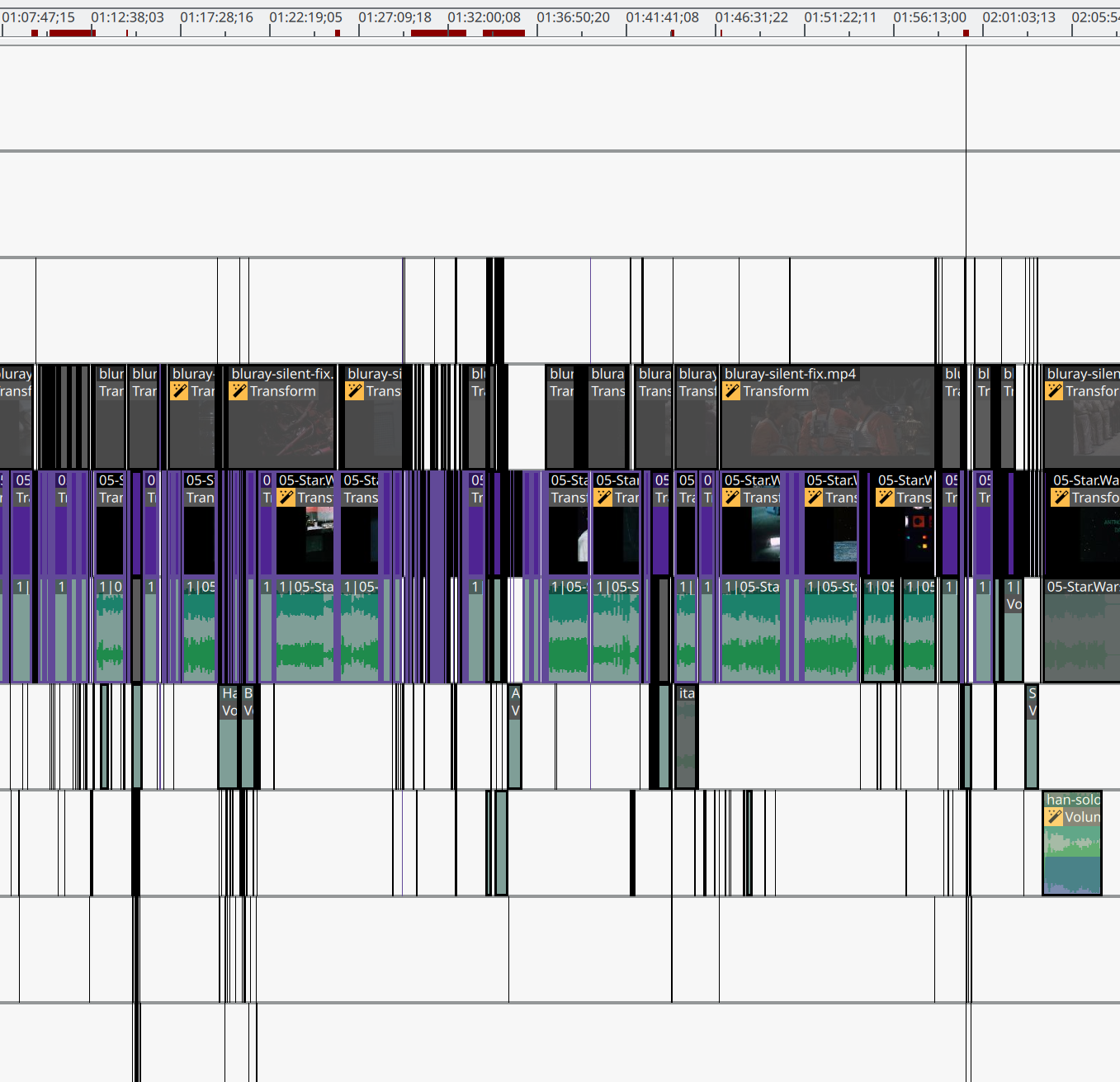Click Transform label on bluray-silent-fix.mp4 clip

pos(775,391)
